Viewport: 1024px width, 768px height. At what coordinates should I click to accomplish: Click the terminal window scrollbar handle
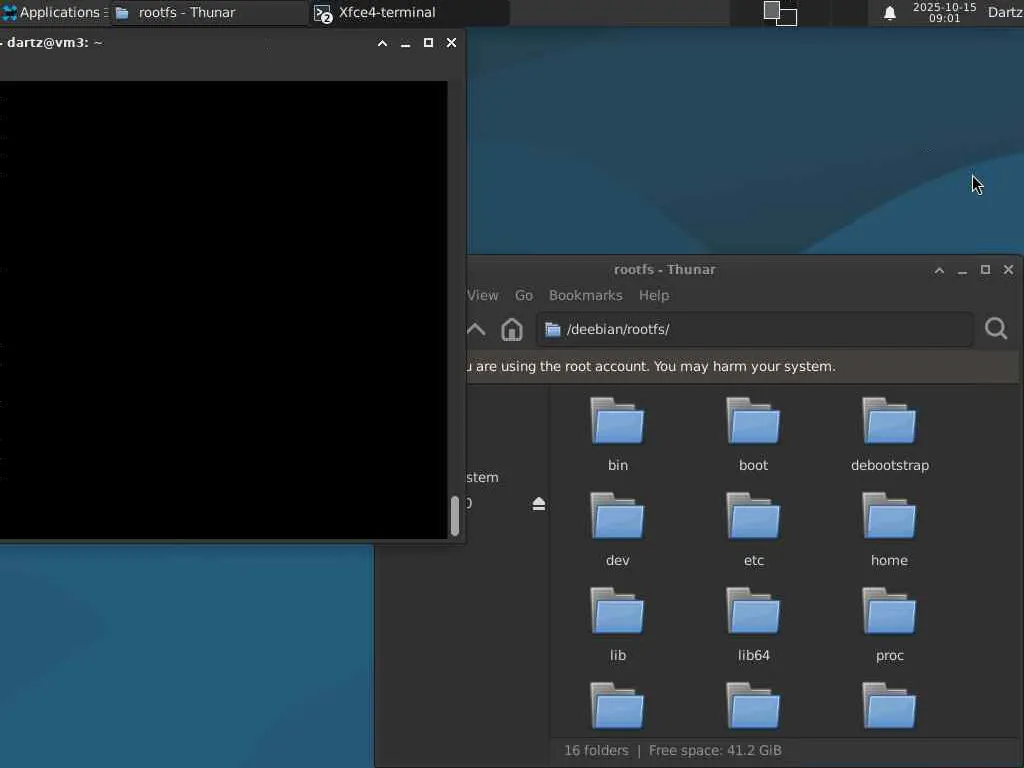(455, 515)
